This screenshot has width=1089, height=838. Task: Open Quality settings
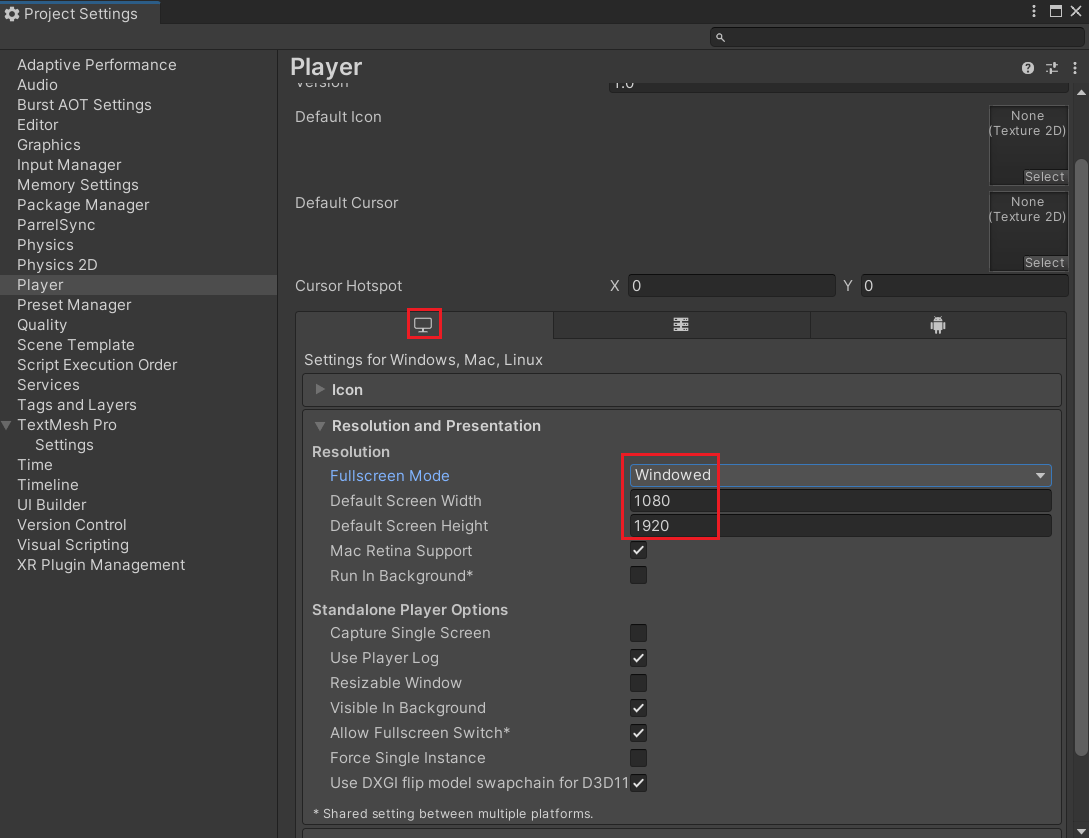pos(42,325)
